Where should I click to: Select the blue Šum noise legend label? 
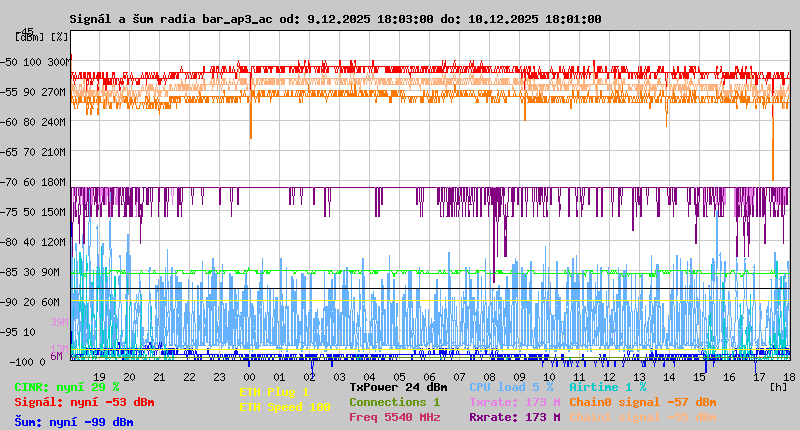74,422
